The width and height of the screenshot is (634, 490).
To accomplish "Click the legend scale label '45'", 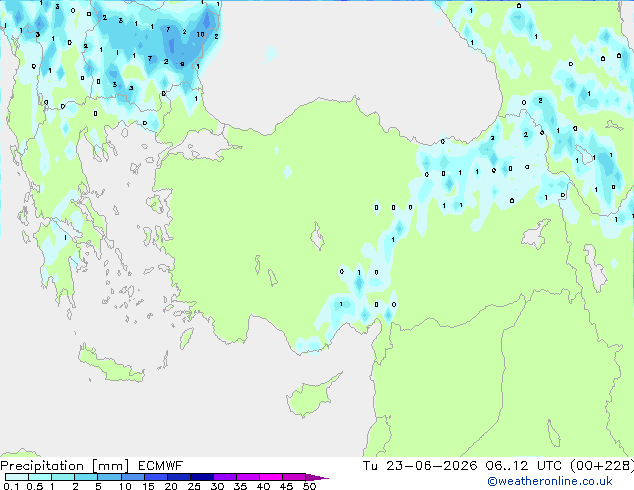I will pyautogui.click(x=287, y=486).
